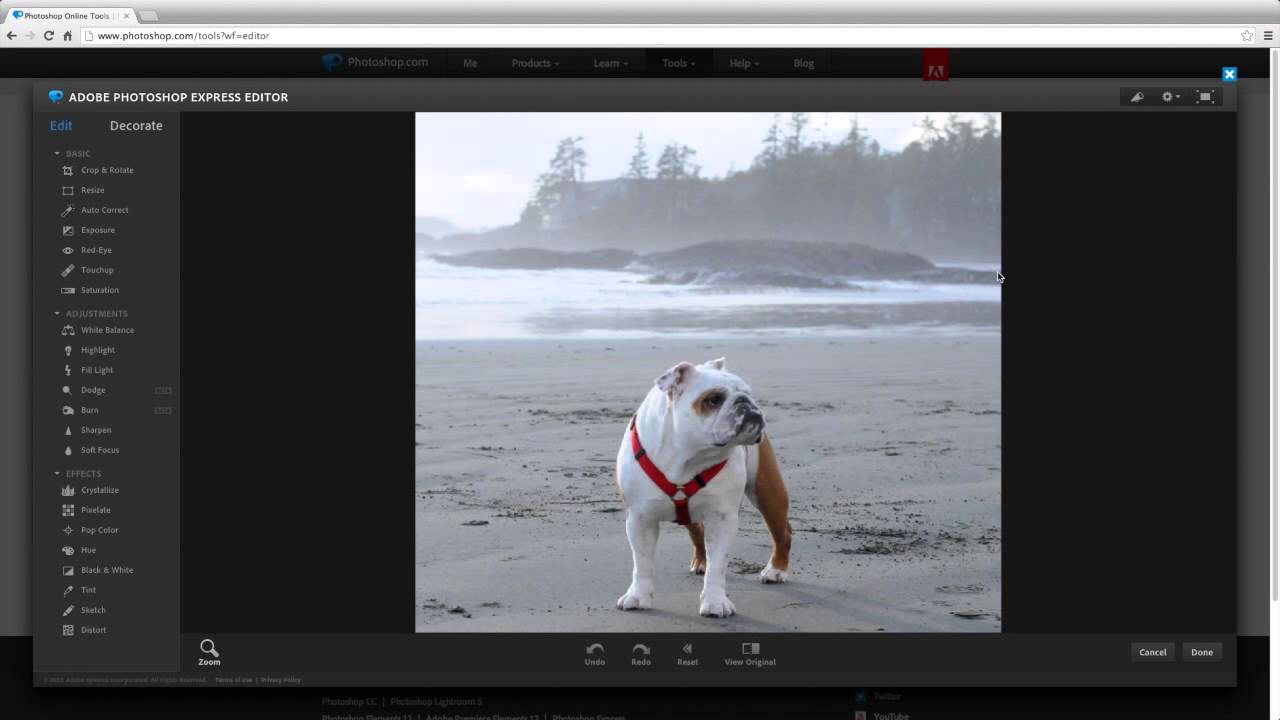Screen dimensions: 1280x720
Task: Bookmark this page with star
Action: pos(1247,35)
